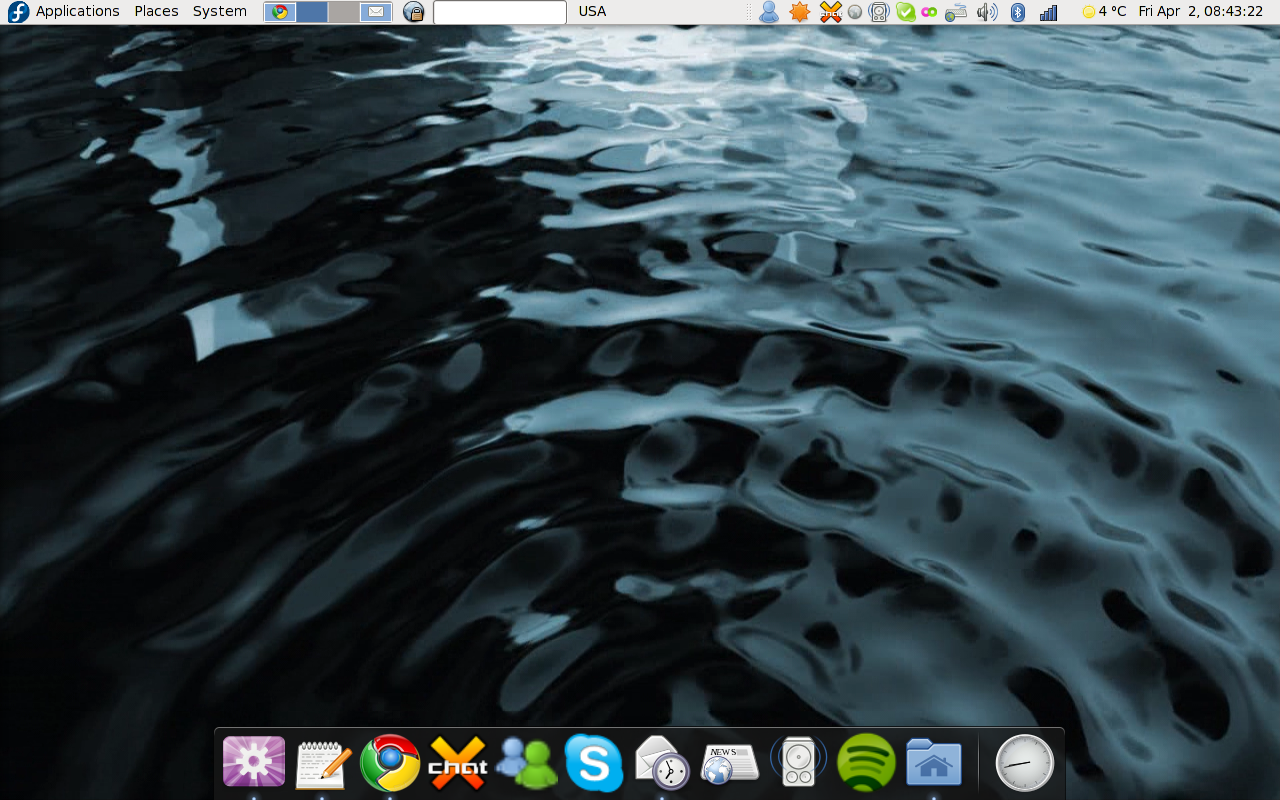Viewport: 1280px width, 800px height.
Task: Open the NEWS feed reader dock icon
Action: 730,763
